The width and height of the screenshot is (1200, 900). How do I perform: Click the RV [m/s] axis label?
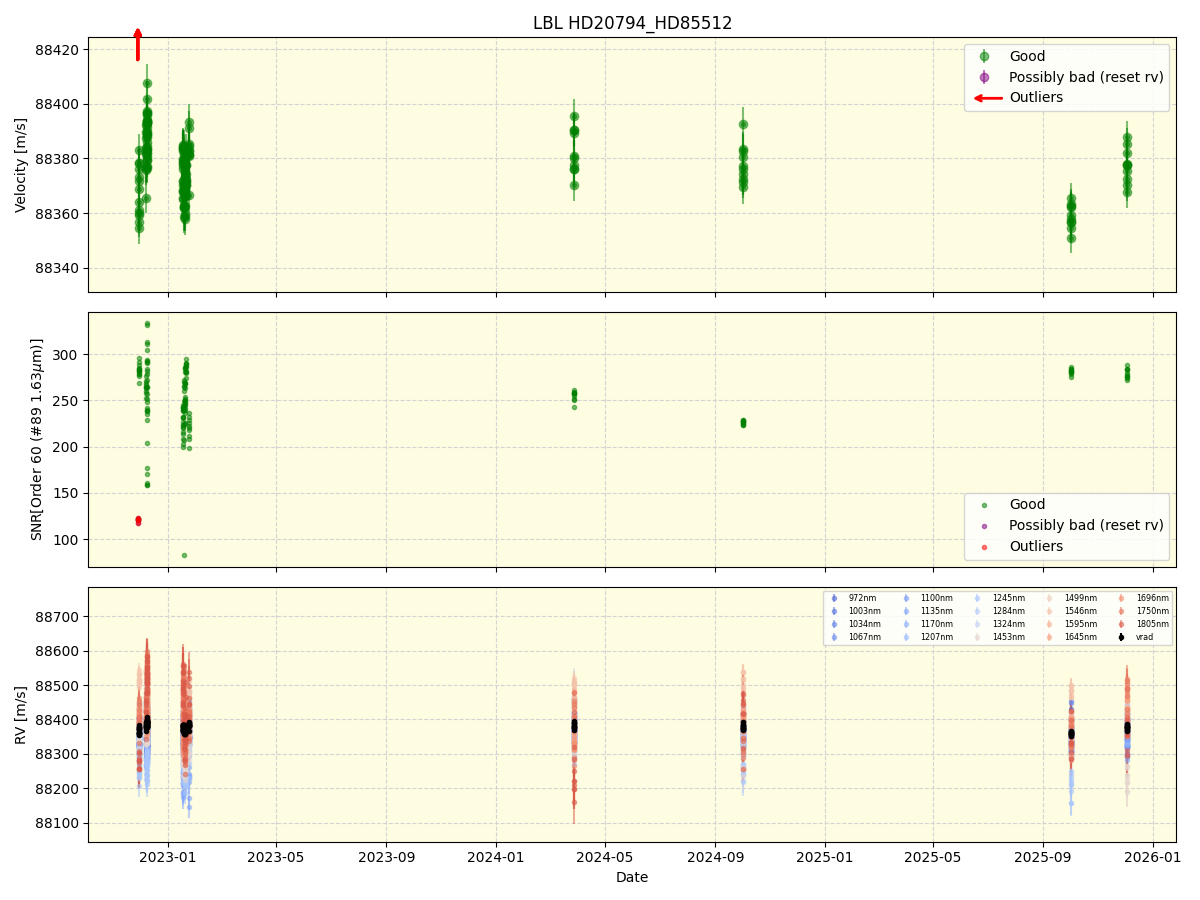point(21,714)
